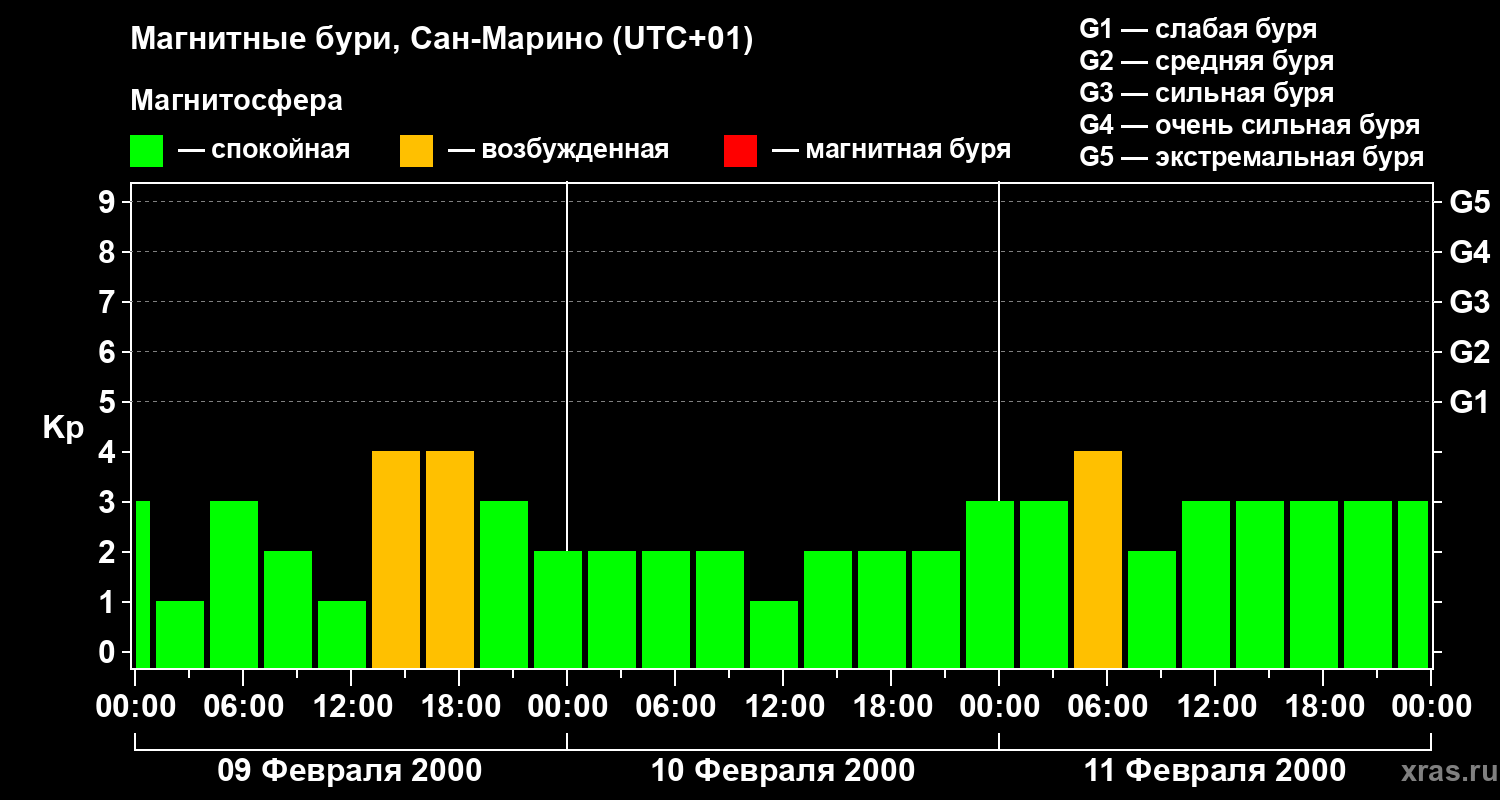
Task: Click the second orange bar on 09 Февраля 2000
Action: pos(450,559)
